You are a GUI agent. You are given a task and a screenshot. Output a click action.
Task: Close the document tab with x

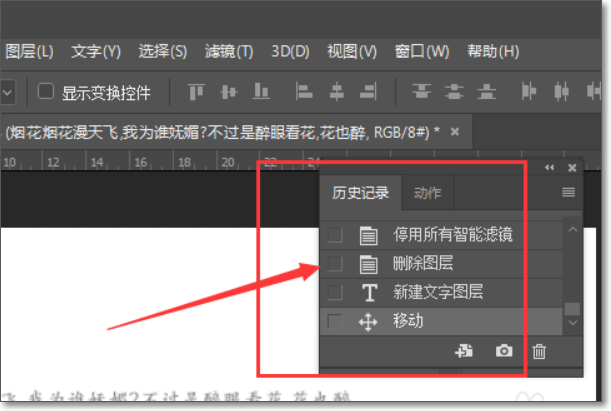pyautogui.click(x=455, y=132)
